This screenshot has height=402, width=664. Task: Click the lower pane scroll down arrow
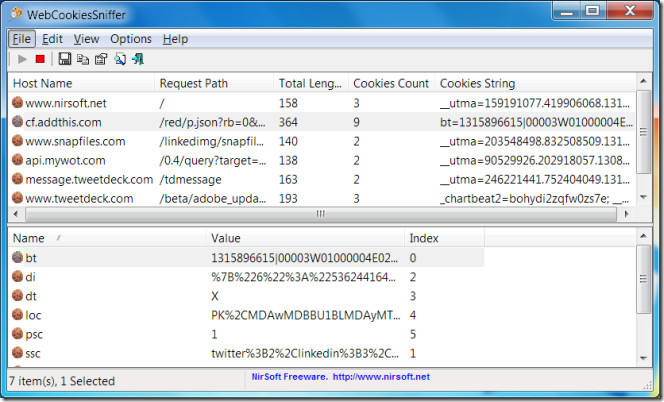643,358
